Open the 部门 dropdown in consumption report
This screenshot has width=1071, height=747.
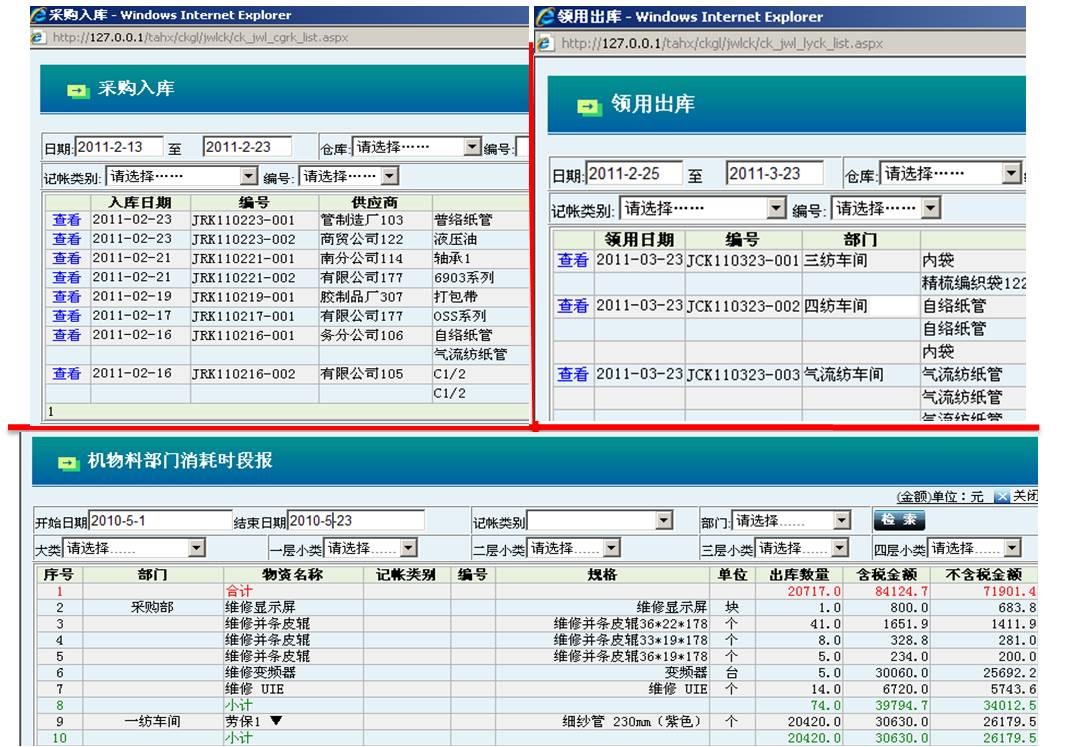click(841, 521)
